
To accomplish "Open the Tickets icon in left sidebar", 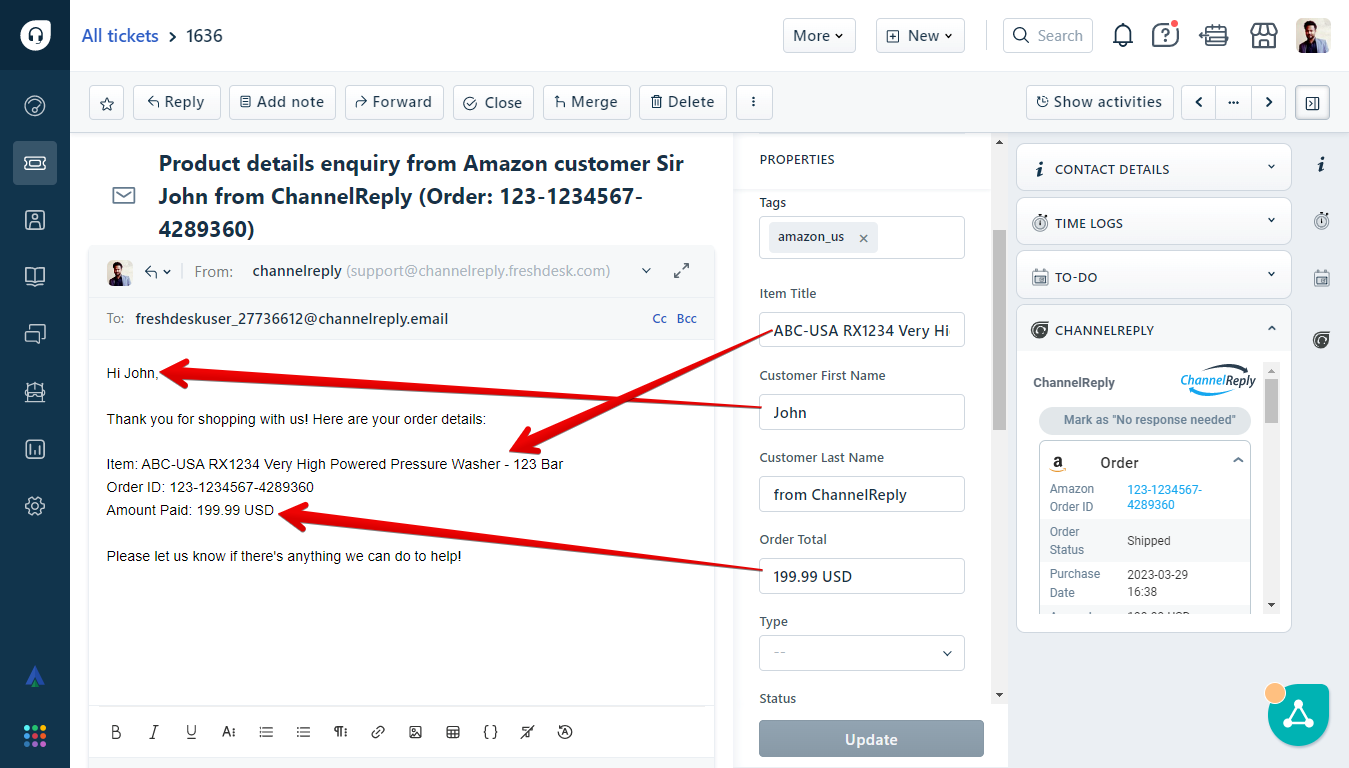I will tap(35, 163).
